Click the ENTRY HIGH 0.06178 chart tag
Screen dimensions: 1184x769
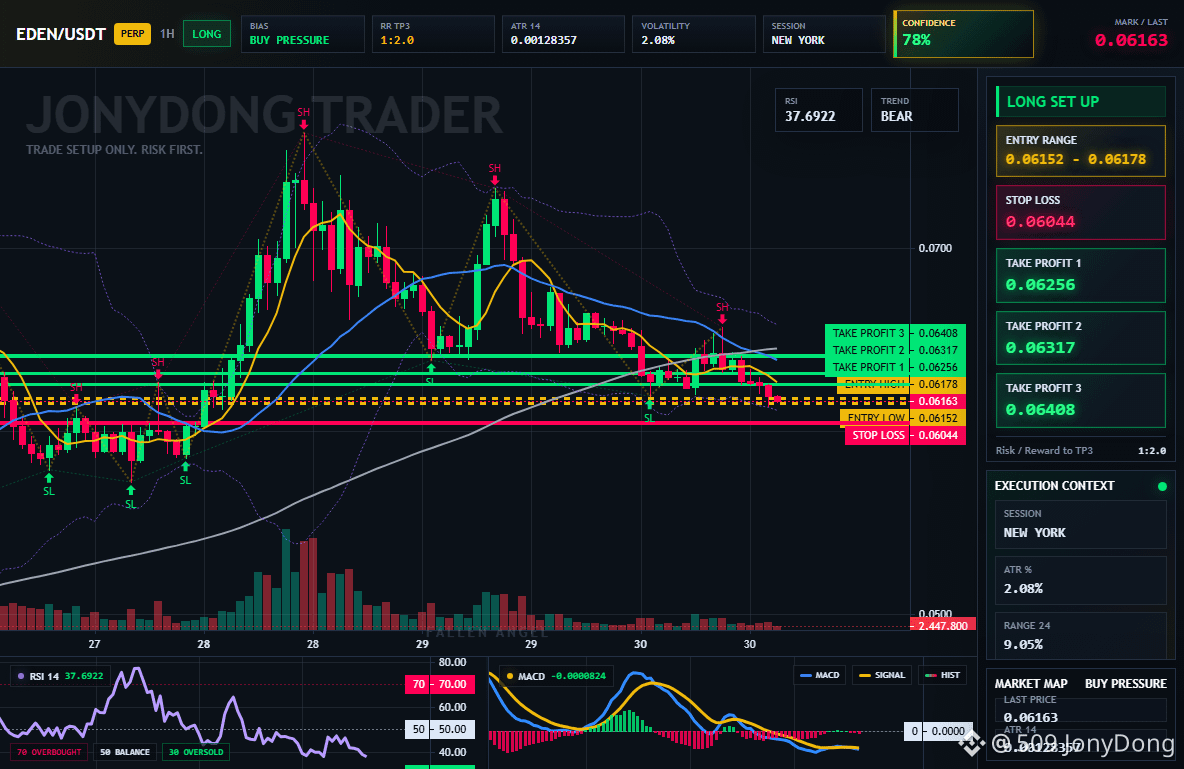coord(902,384)
